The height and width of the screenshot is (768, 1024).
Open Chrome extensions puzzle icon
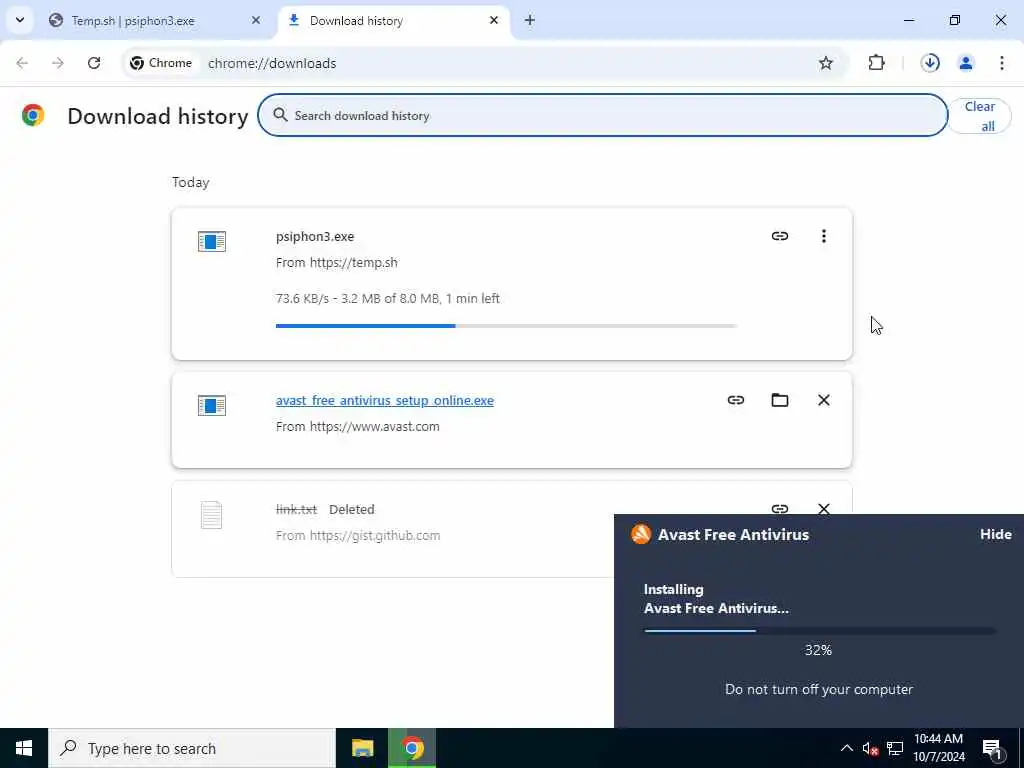[876, 63]
